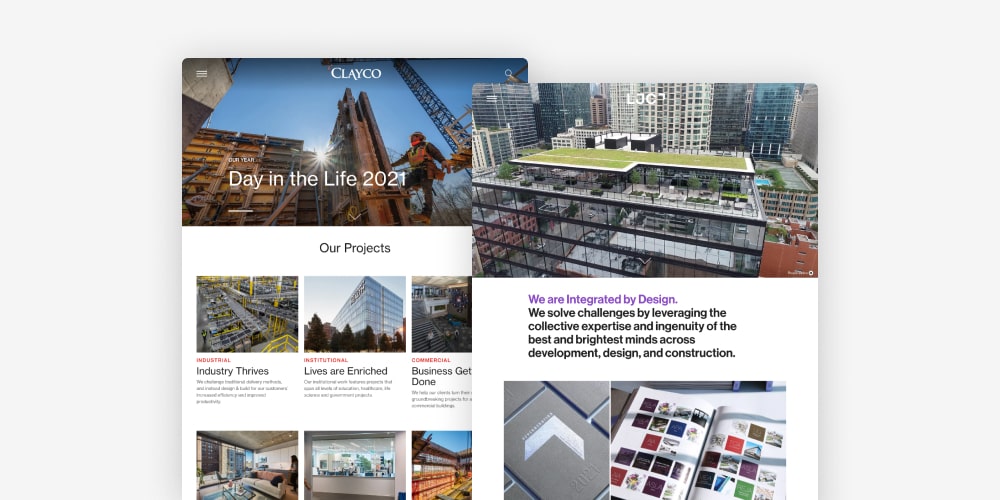Open the open brochure booklet image

[x=698, y=441]
